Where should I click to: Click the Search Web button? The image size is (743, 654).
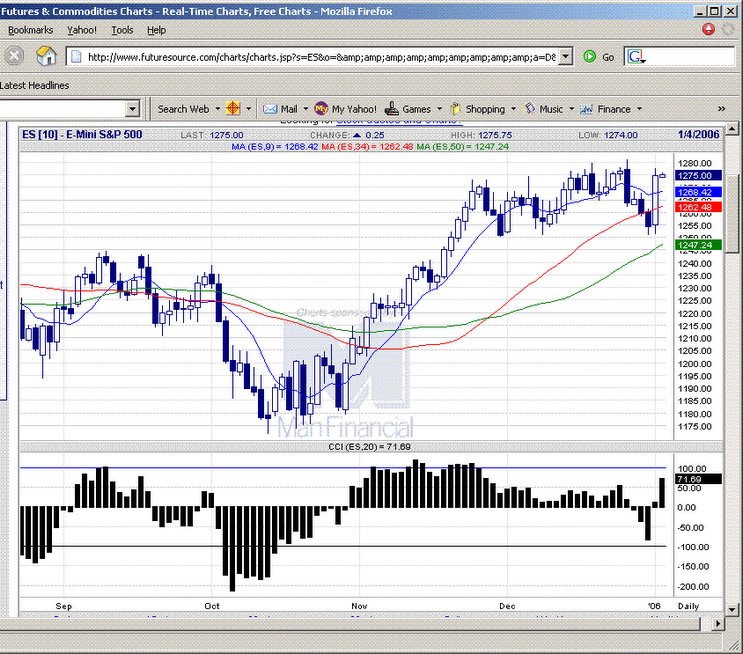183,109
